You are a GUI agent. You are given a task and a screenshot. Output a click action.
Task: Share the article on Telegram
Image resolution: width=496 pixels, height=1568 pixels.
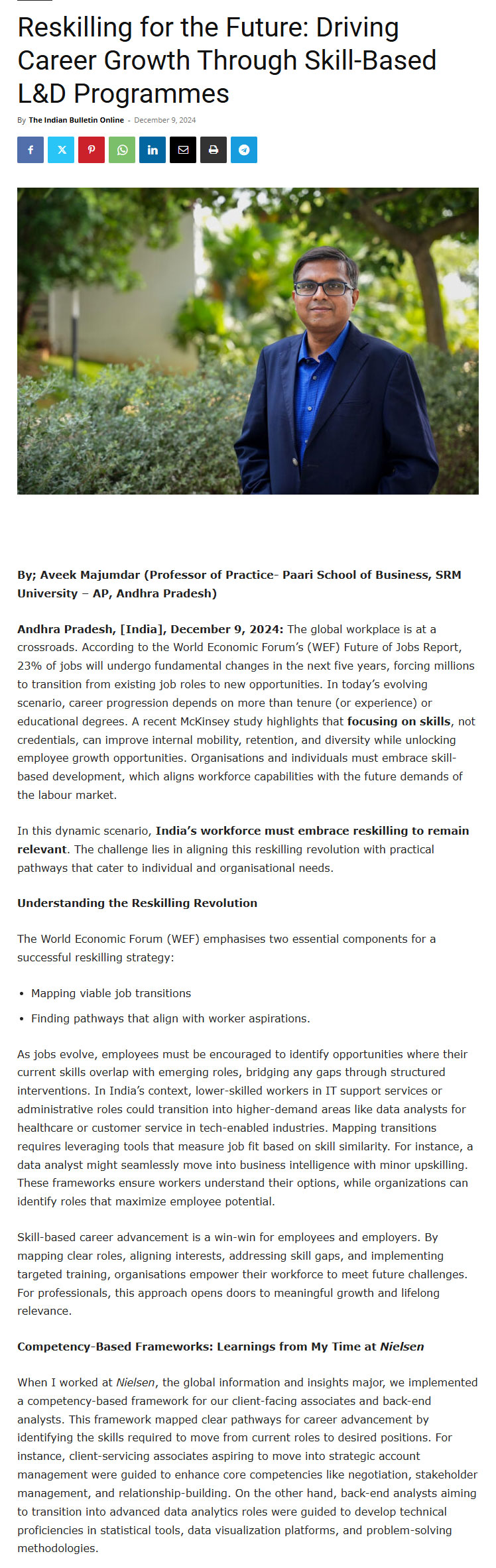click(x=244, y=150)
